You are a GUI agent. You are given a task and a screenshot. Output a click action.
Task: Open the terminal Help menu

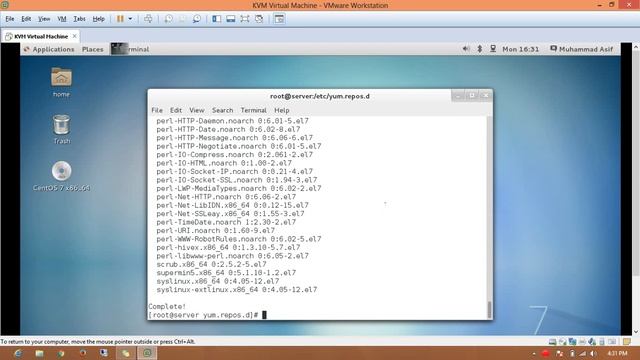(x=282, y=110)
